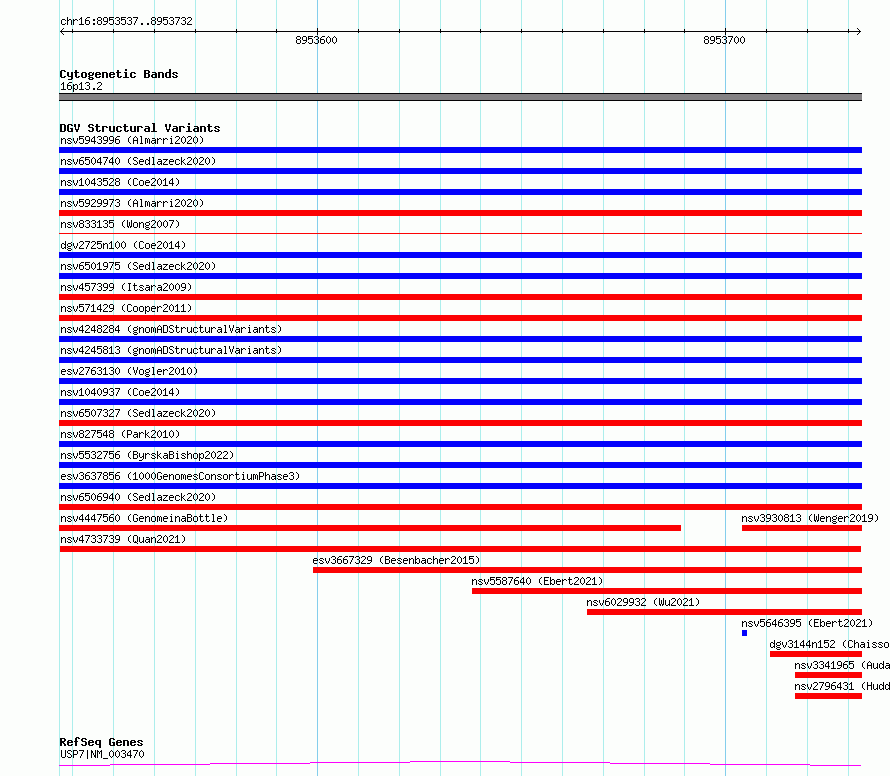Select the red bar under esv3667329
Screen dimensions: 890x776
587,570
